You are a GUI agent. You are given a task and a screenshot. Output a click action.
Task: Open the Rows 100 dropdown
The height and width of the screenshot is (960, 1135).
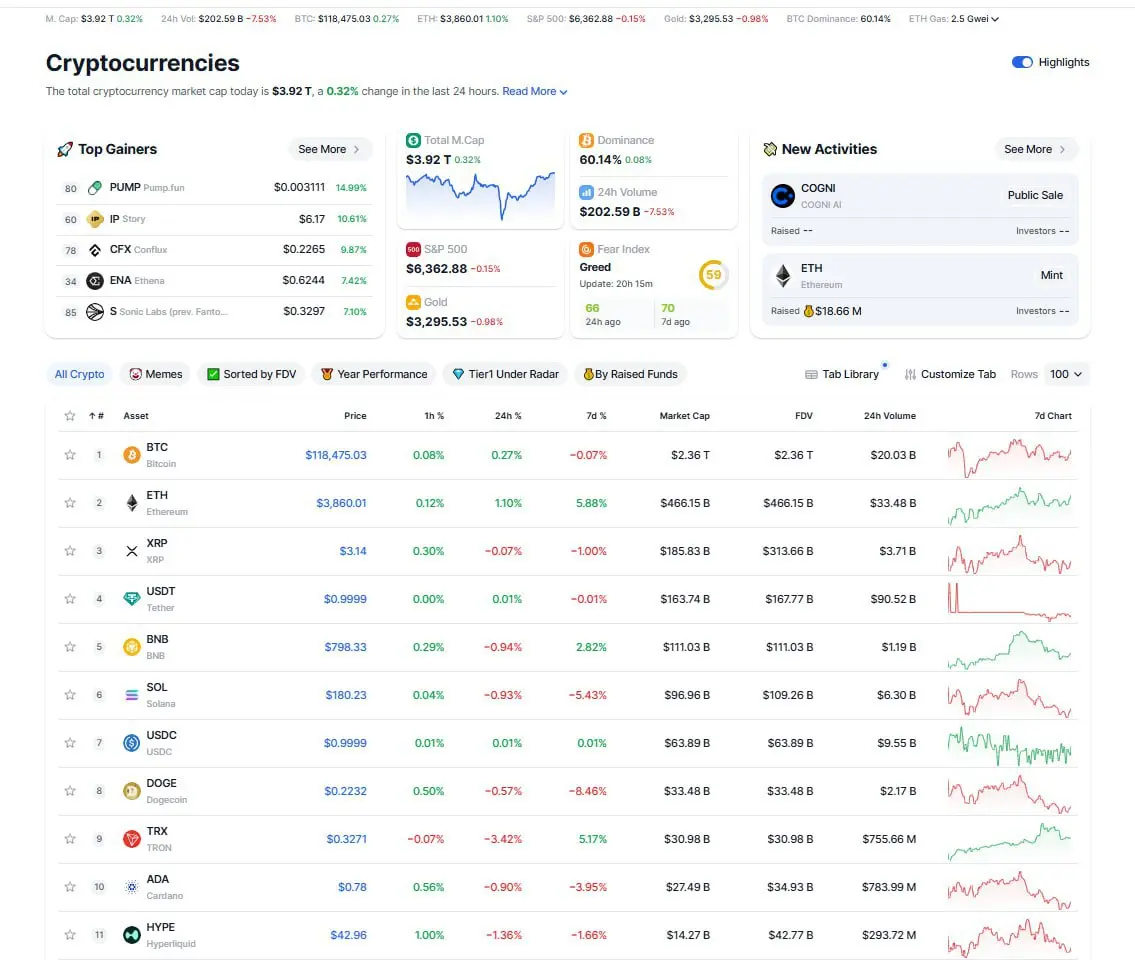tap(1066, 374)
